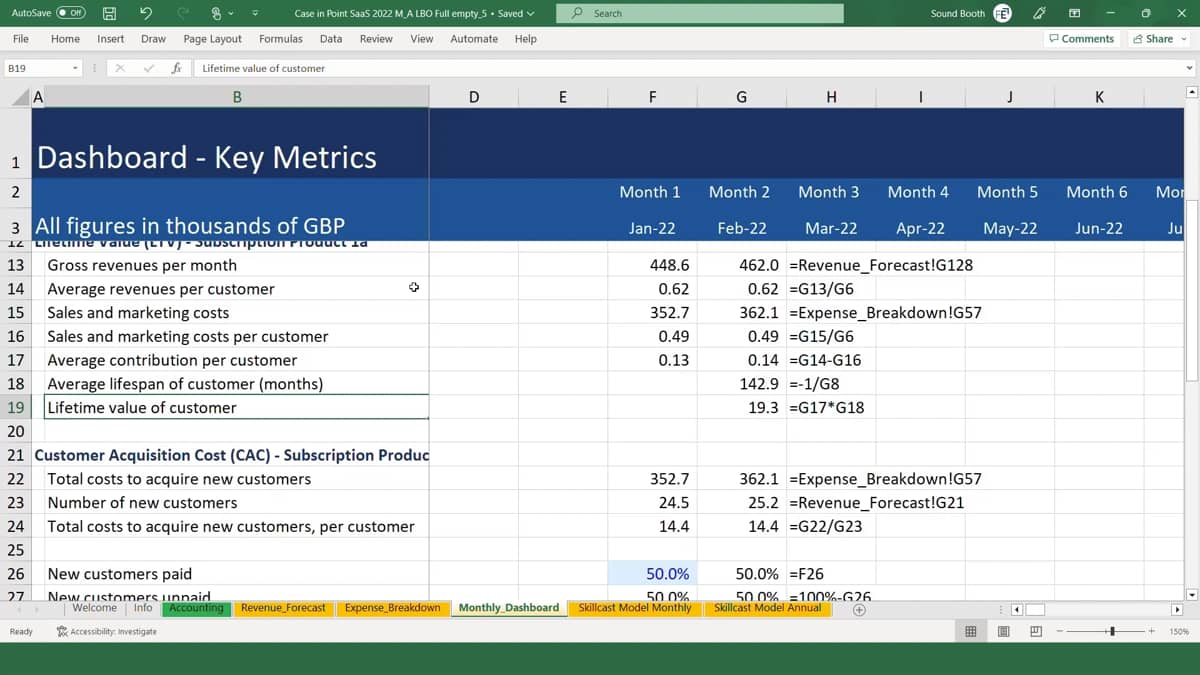This screenshot has height=675, width=1200.
Task: Select cell 'Average lifespan of customer (months)'
Action: 237,384
